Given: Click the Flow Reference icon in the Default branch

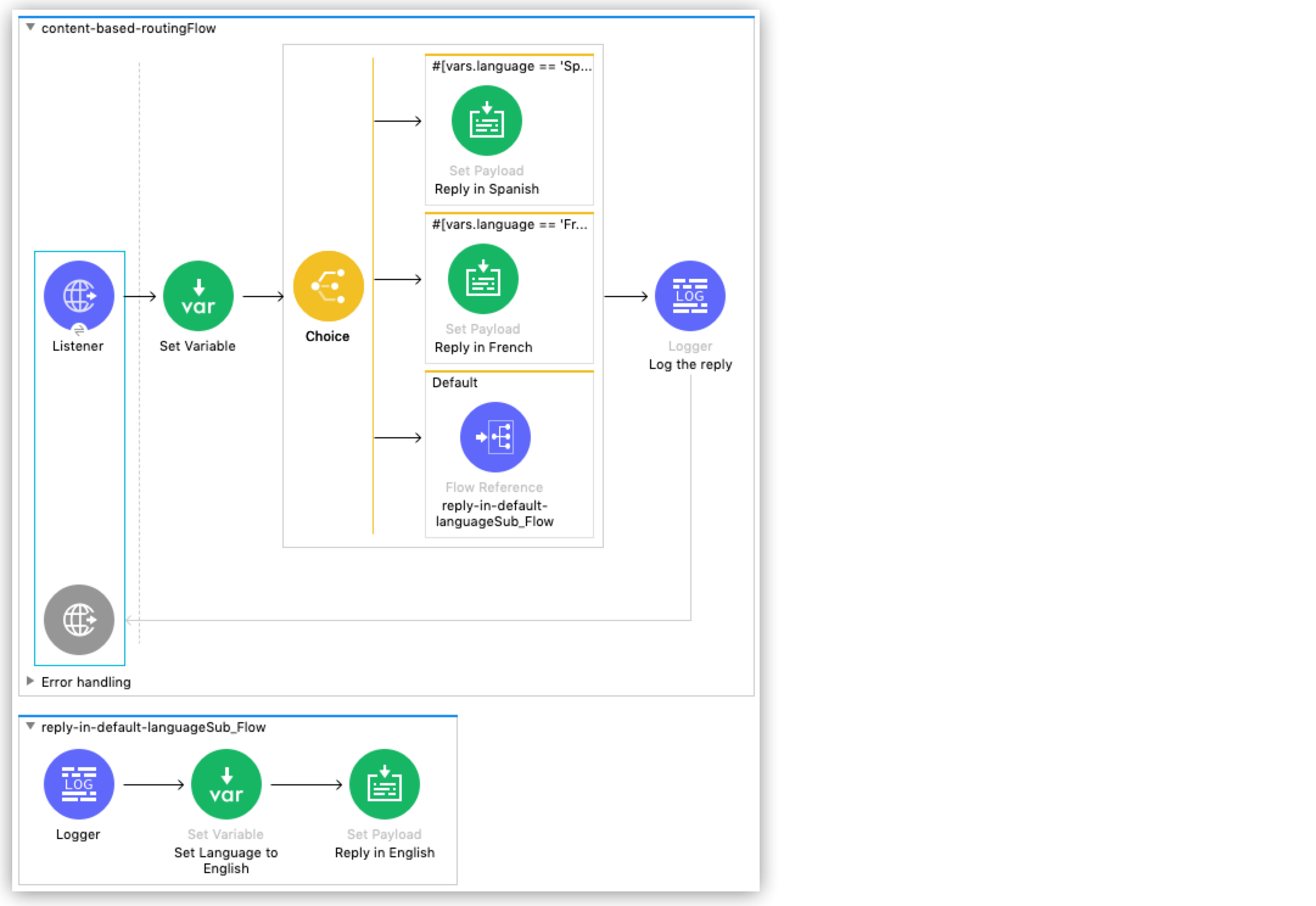Looking at the screenshot, I should [x=494, y=436].
